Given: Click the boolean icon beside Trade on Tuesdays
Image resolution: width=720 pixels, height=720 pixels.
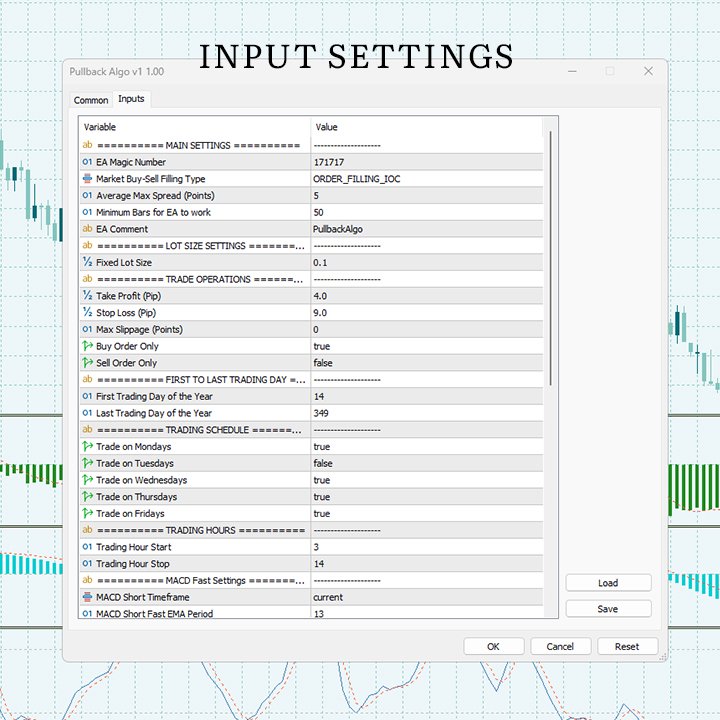Looking at the screenshot, I should pyautogui.click(x=87, y=463).
